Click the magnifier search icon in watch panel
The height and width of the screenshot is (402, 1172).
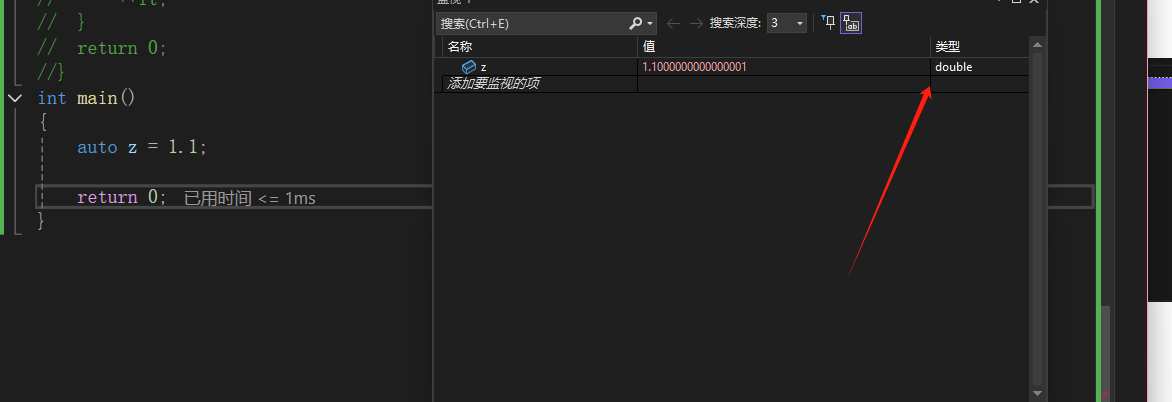click(635, 23)
